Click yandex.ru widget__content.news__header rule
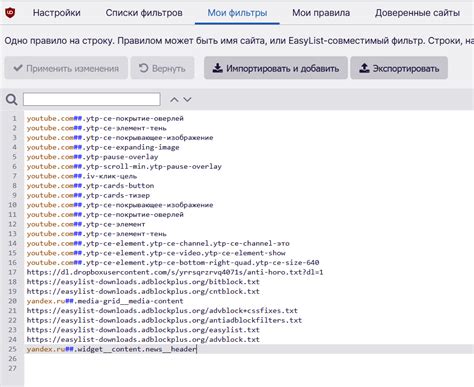 click(112, 349)
